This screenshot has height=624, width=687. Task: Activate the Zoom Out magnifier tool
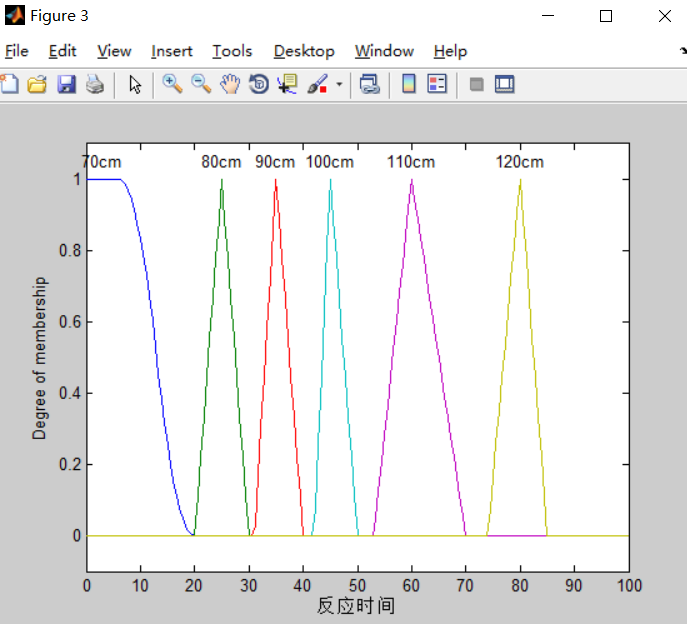pyautogui.click(x=201, y=84)
